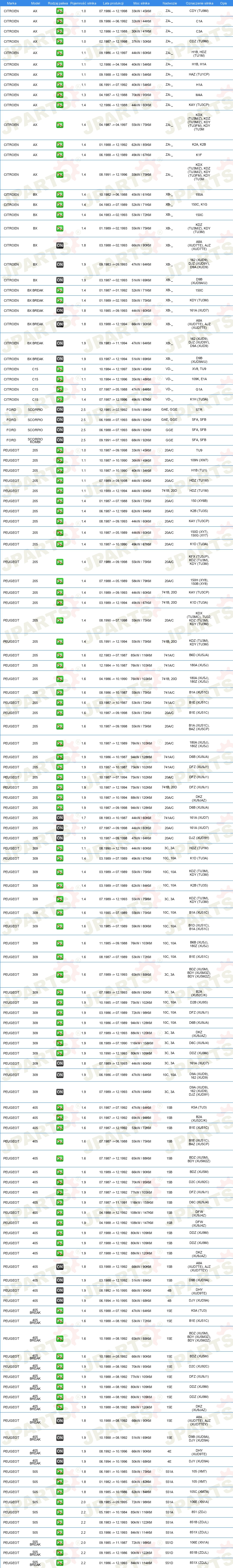
Task: Click petrol icon in Peugeot 205 109N (XW7) row
Action: (60, 460)
